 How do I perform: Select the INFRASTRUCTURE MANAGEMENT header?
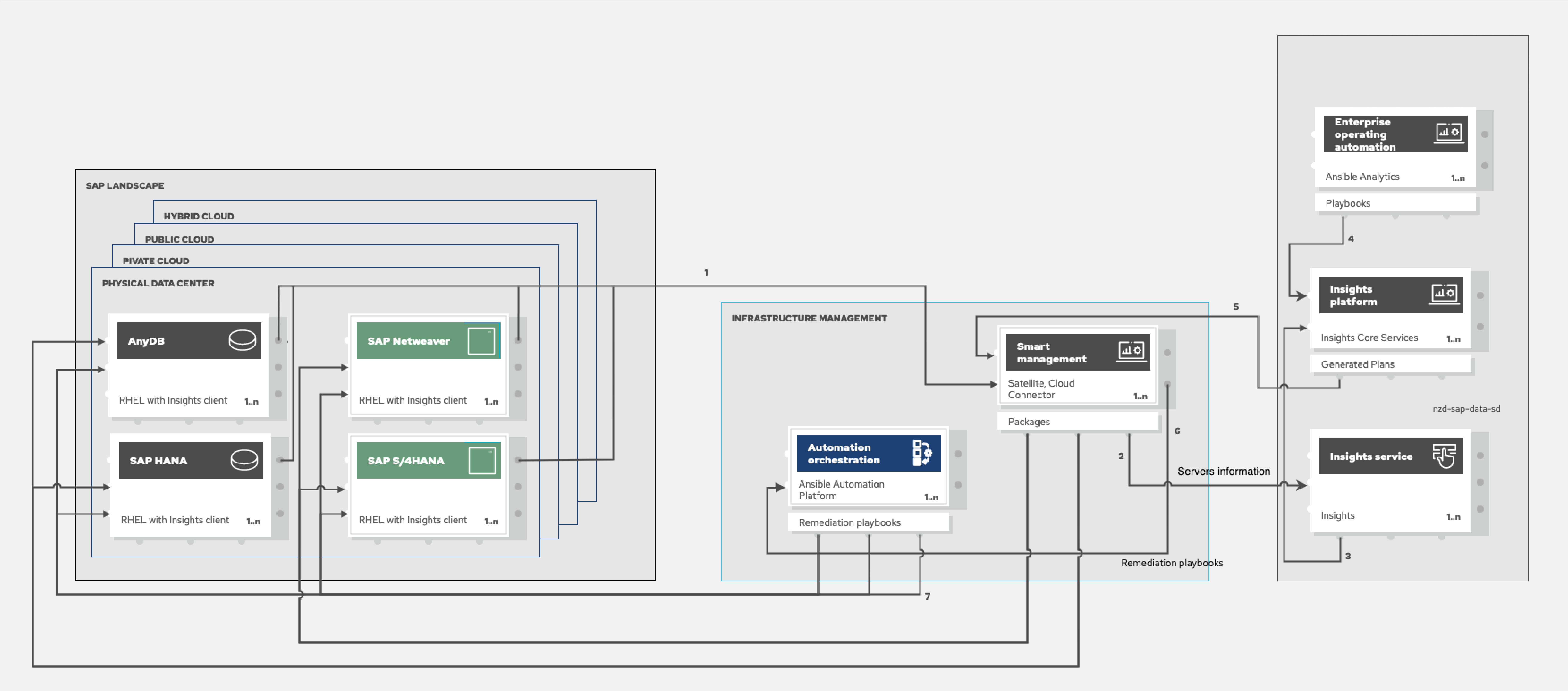tap(810, 318)
